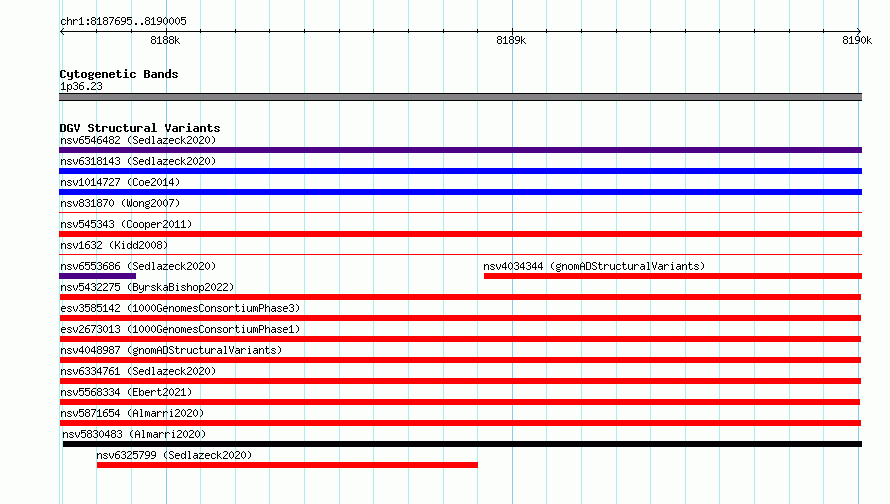This screenshot has width=890, height=504.
Task: Click the nsv5871654 red bar
Action: [460, 423]
